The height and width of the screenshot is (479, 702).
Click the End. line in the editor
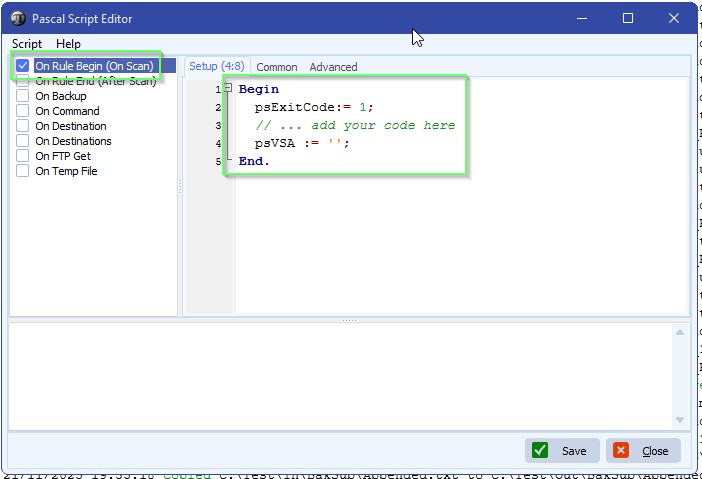(x=254, y=161)
